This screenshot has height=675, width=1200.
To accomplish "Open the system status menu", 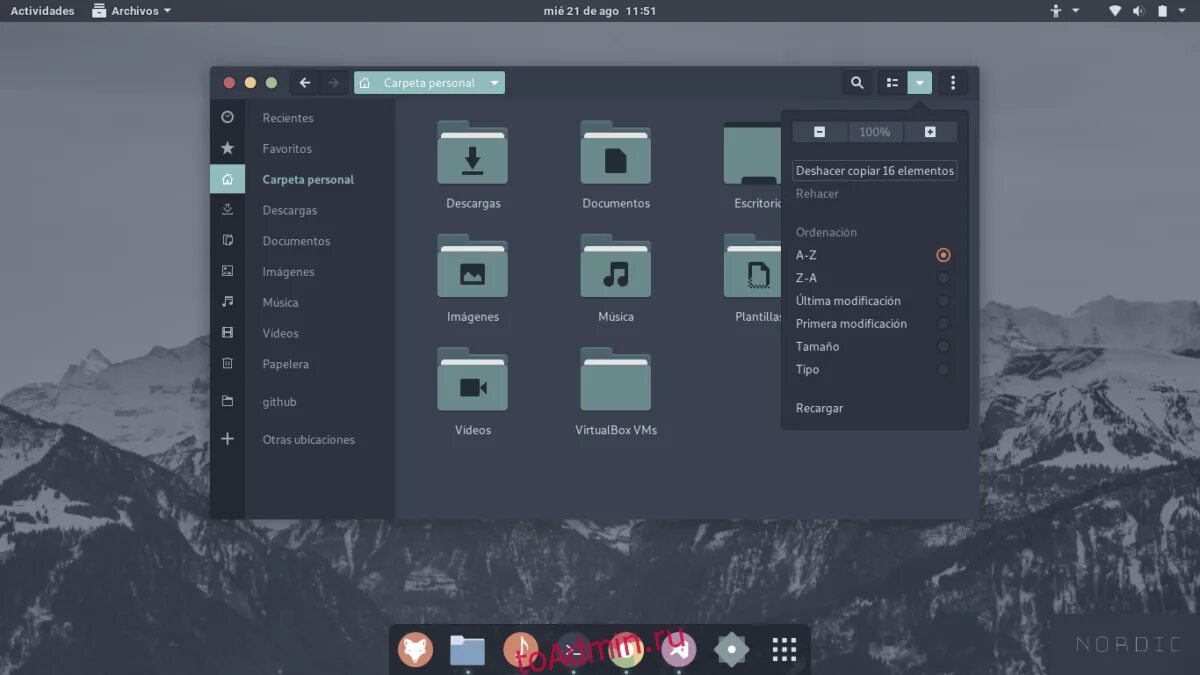I will coord(1148,11).
